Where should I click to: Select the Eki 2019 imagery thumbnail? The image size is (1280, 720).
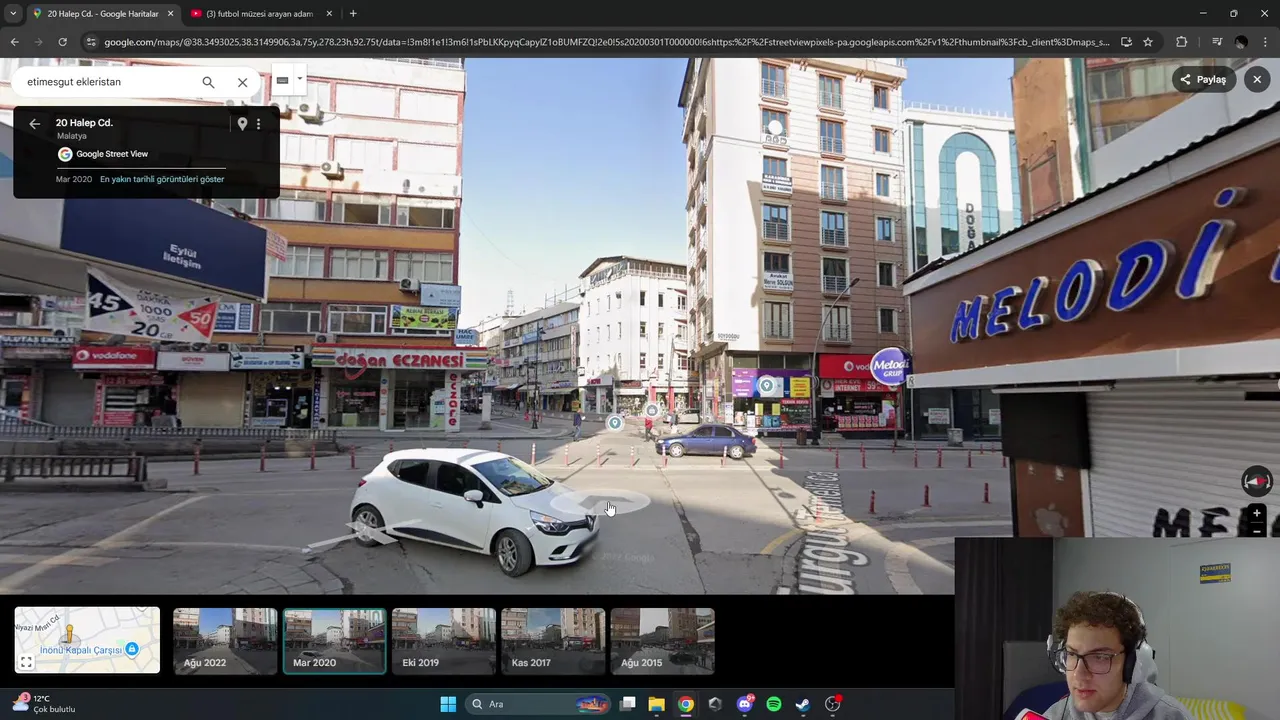tap(444, 641)
